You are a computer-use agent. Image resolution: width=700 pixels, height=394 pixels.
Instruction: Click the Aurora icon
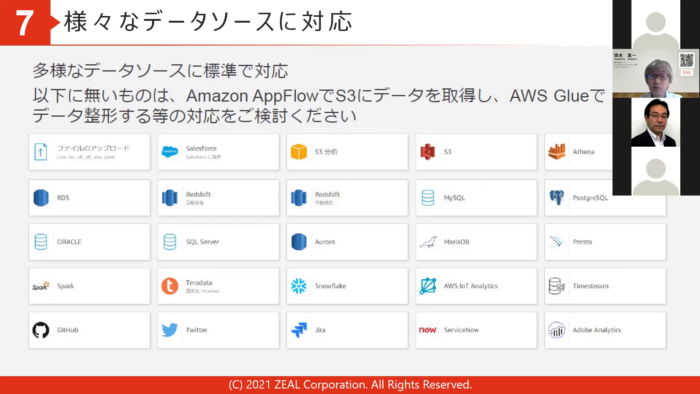click(299, 242)
